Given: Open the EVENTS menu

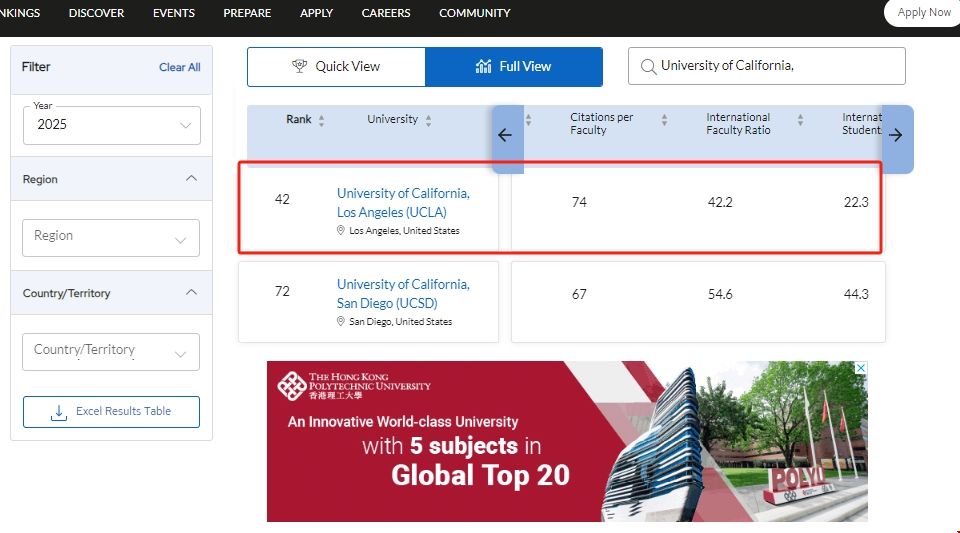Looking at the screenshot, I should pyautogui.click(x=174, y=13).
